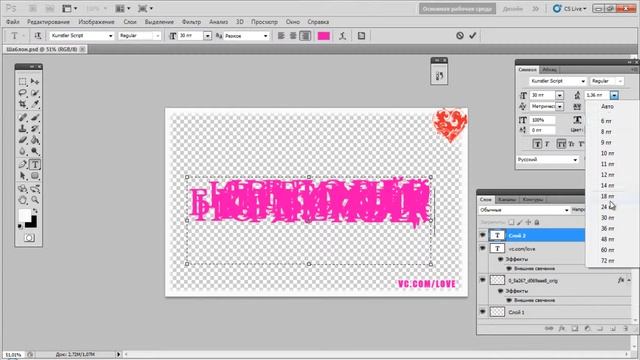
Task: Click the pink text color swatch
Action: coord(324,36)
